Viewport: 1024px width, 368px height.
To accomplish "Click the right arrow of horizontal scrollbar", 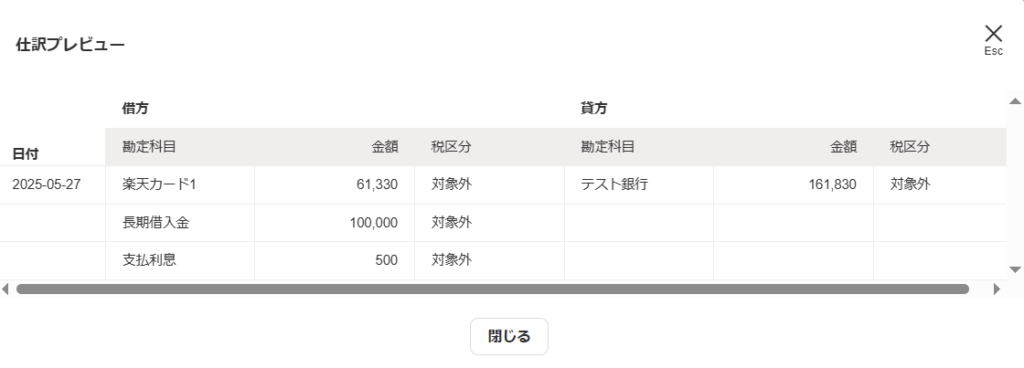I will coord(997,289).
